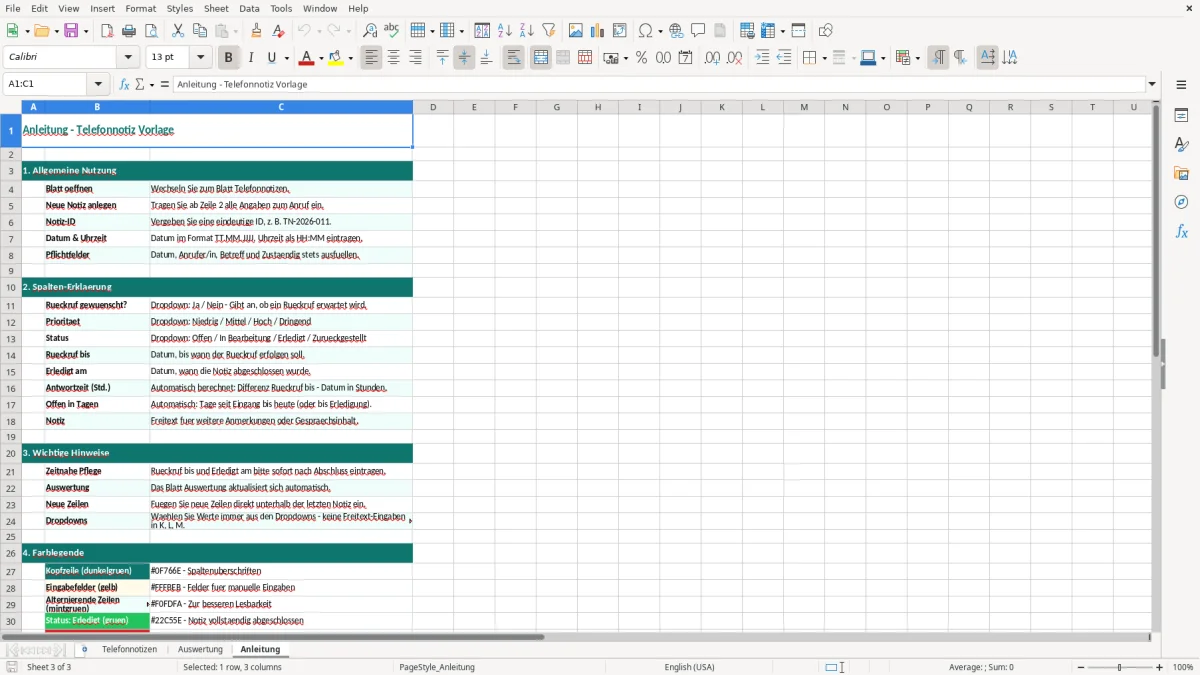The image size is (1200, 675).
Task: Open the Font Color dropdown arrow
Action: [x=321, y=58]
